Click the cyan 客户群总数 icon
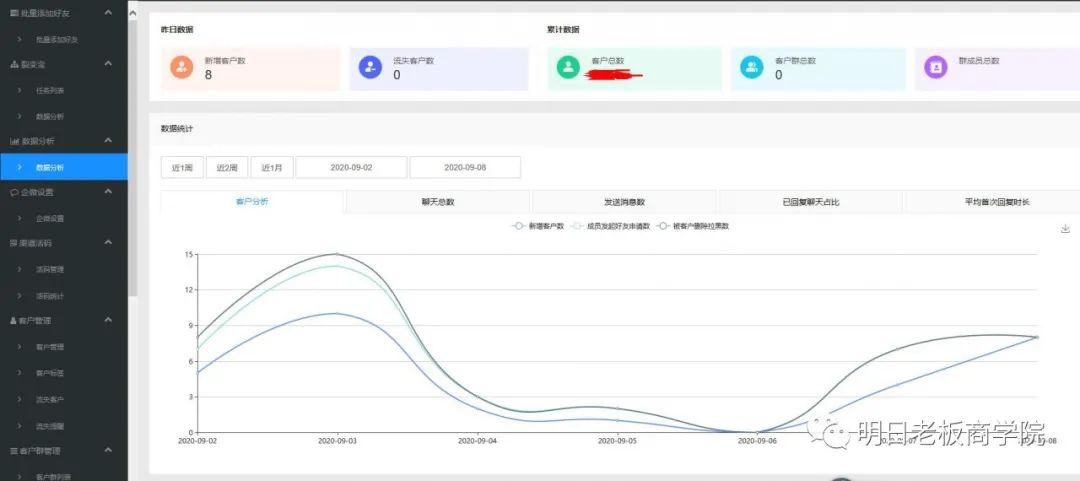 (751, 67)
